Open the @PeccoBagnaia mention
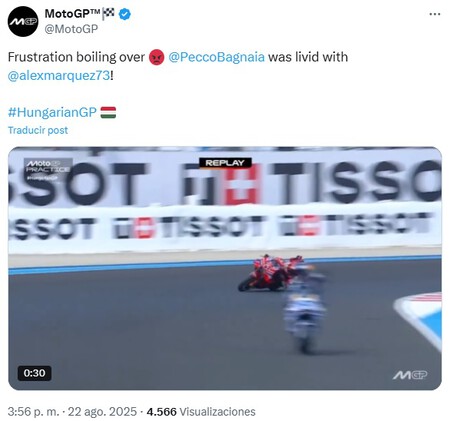The image size is (450, 421). 216,57
